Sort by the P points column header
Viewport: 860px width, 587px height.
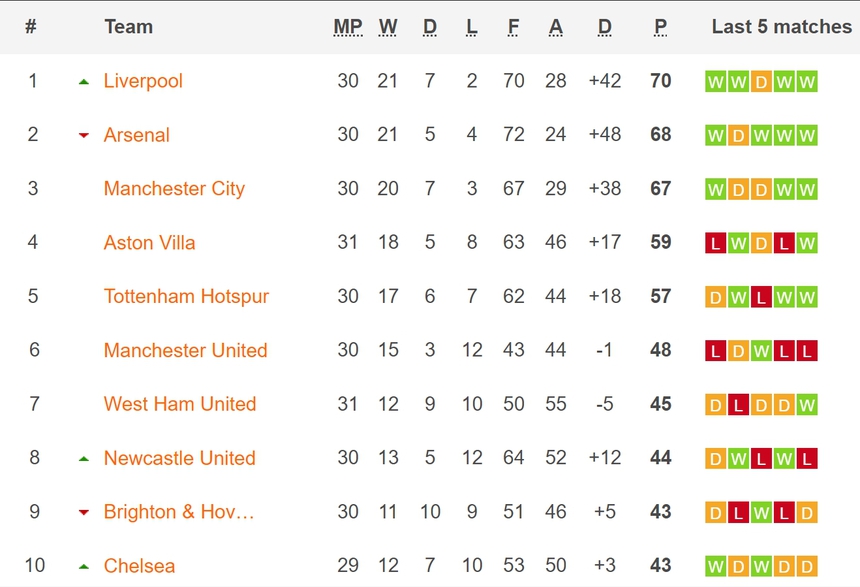pyautogui.click(x=660, y=27)
